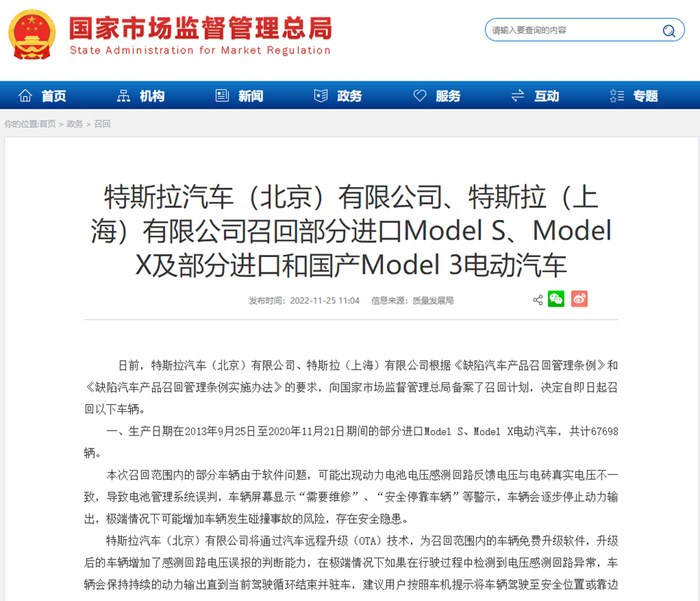The image size is (700, 601).
Task: Click the source text 信息来源: 质量发展局
Action: pyautogui.click(x=412, y=300)
